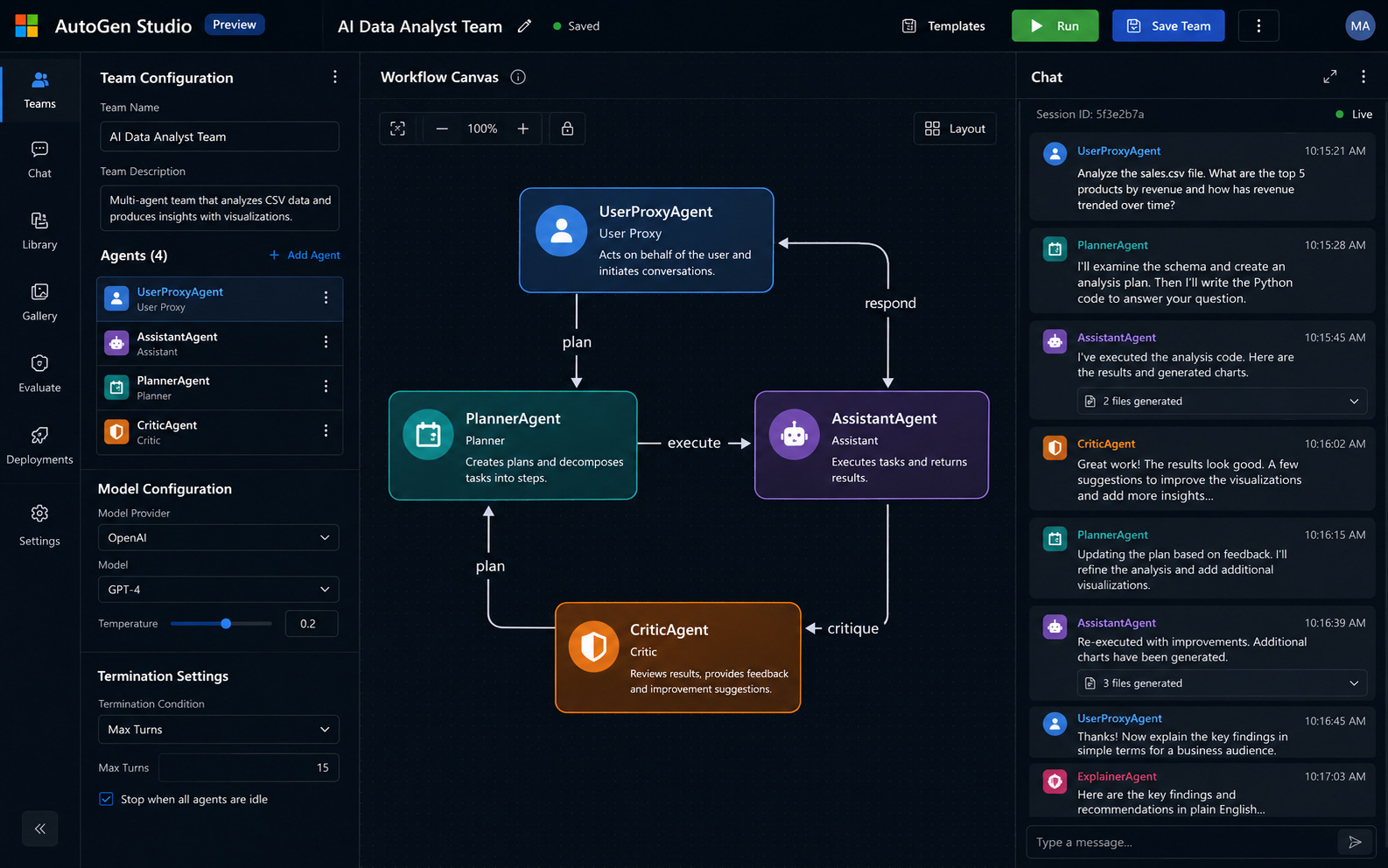Click the Session ID 5f3e2b7a text

click(x=1090, y=114)
